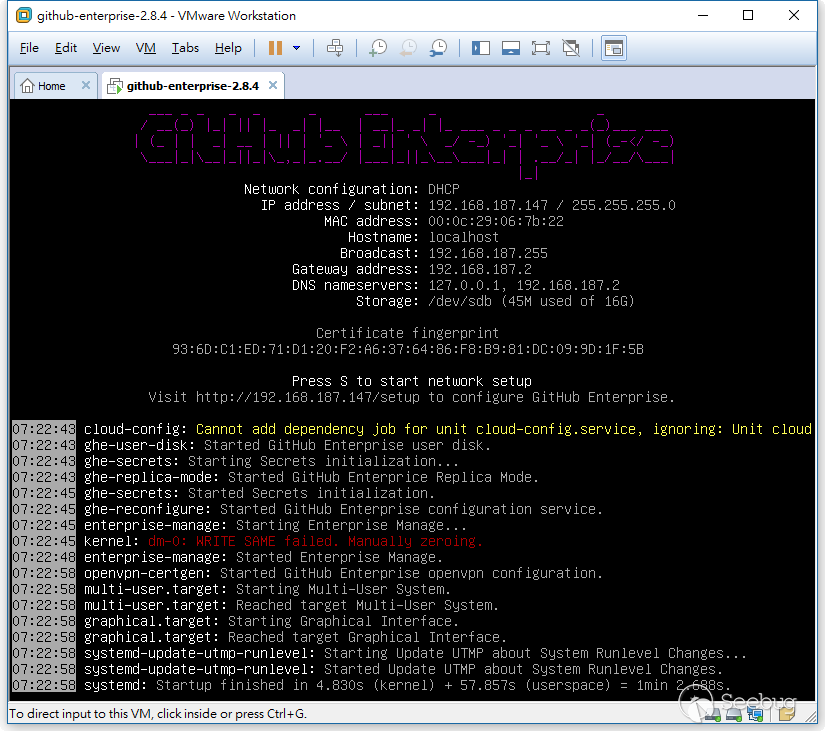Switch to the Home tab

(x=44, y=86)
